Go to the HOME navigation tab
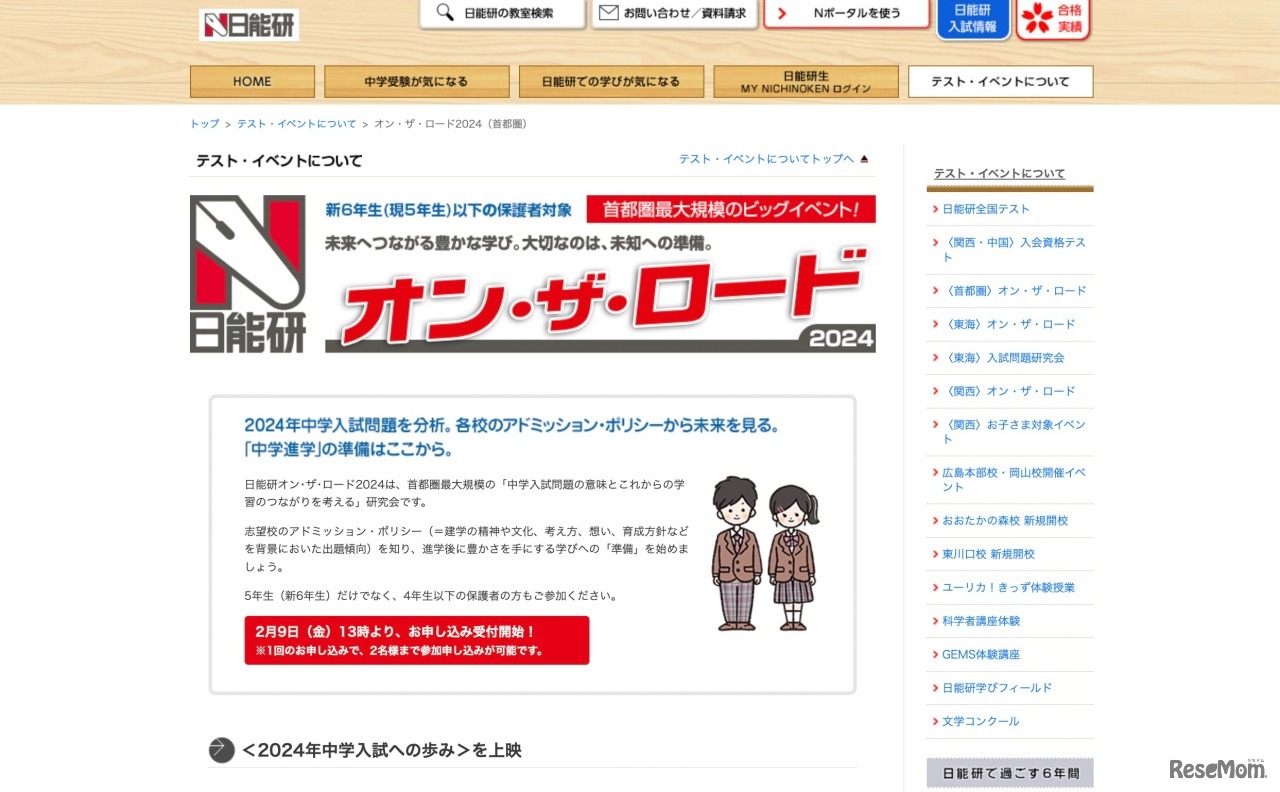The image size is (1280, 792). [x=252, y=82]
